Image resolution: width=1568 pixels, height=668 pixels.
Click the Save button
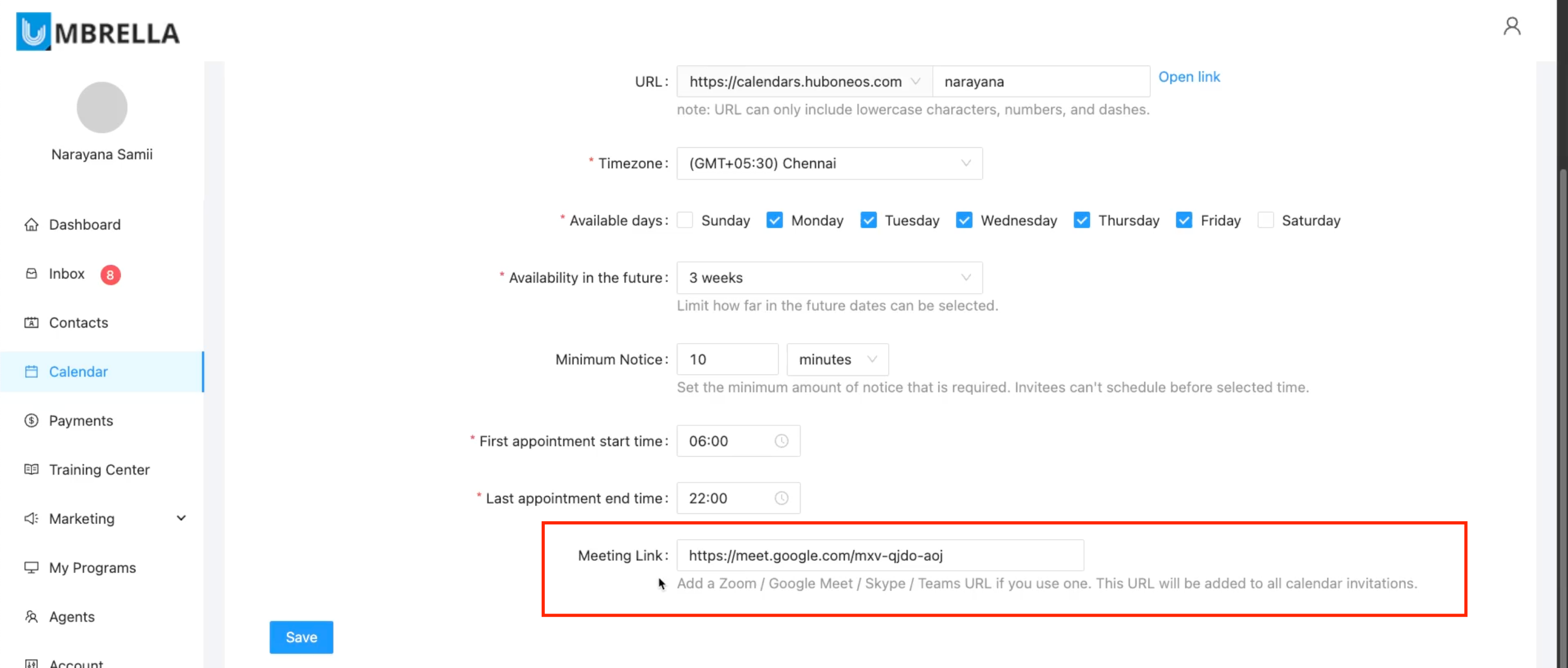[x=302, y=637]
